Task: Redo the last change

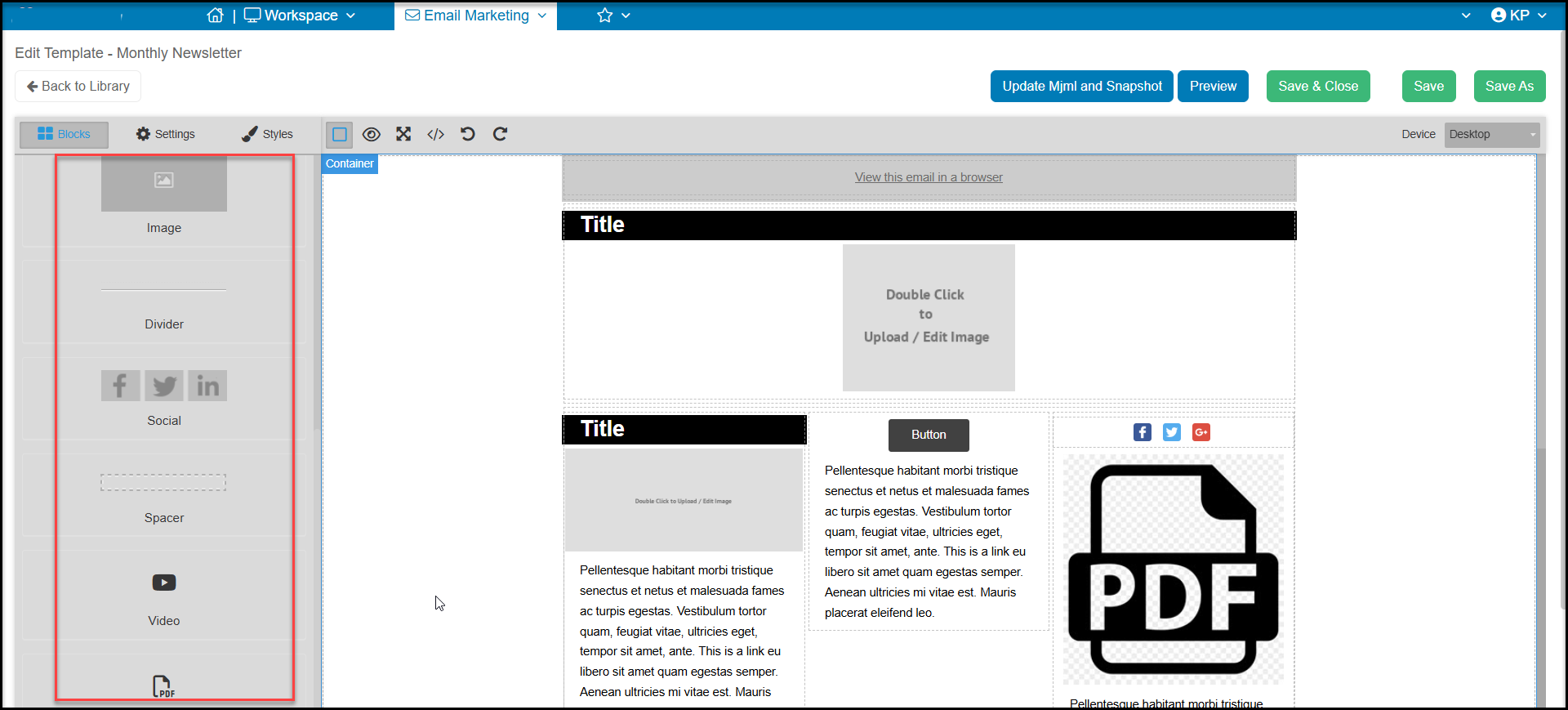Action: pyautogui.click(x=500, y=134)
